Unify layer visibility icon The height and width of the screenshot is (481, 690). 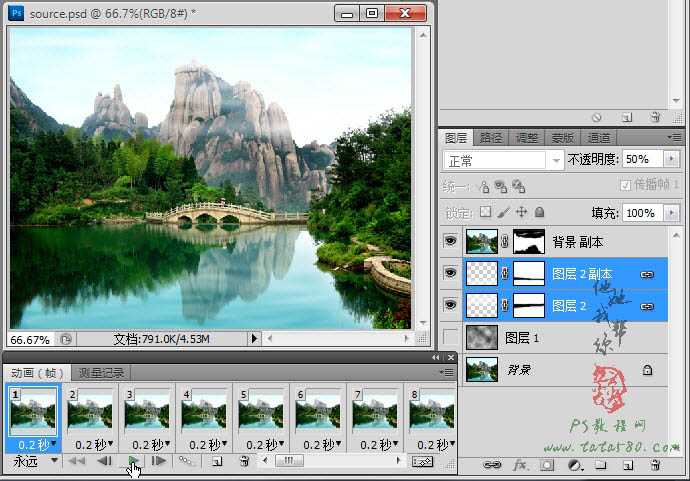click(501, 187)
